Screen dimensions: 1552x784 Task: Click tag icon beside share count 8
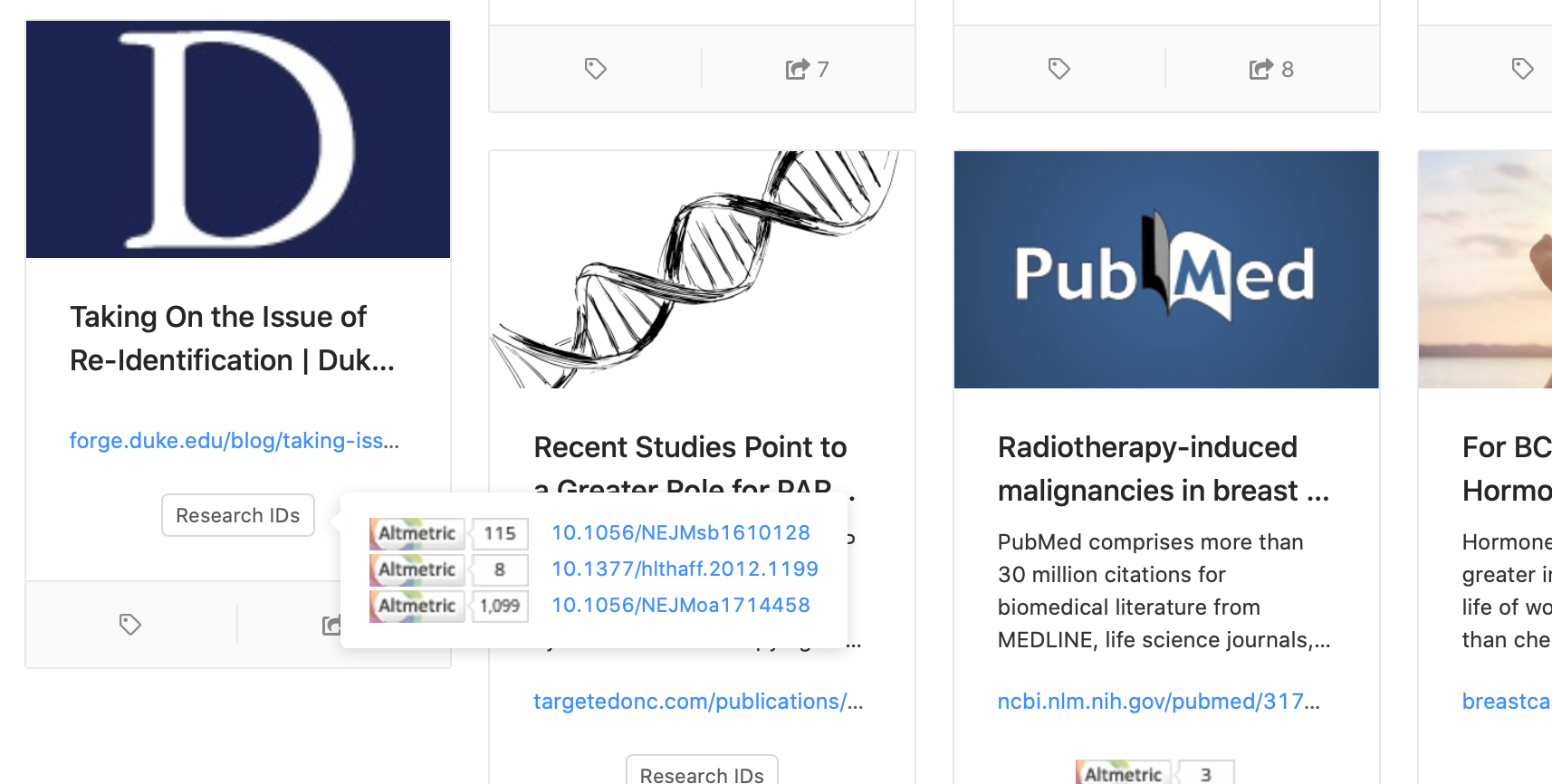coord(1059,69)
